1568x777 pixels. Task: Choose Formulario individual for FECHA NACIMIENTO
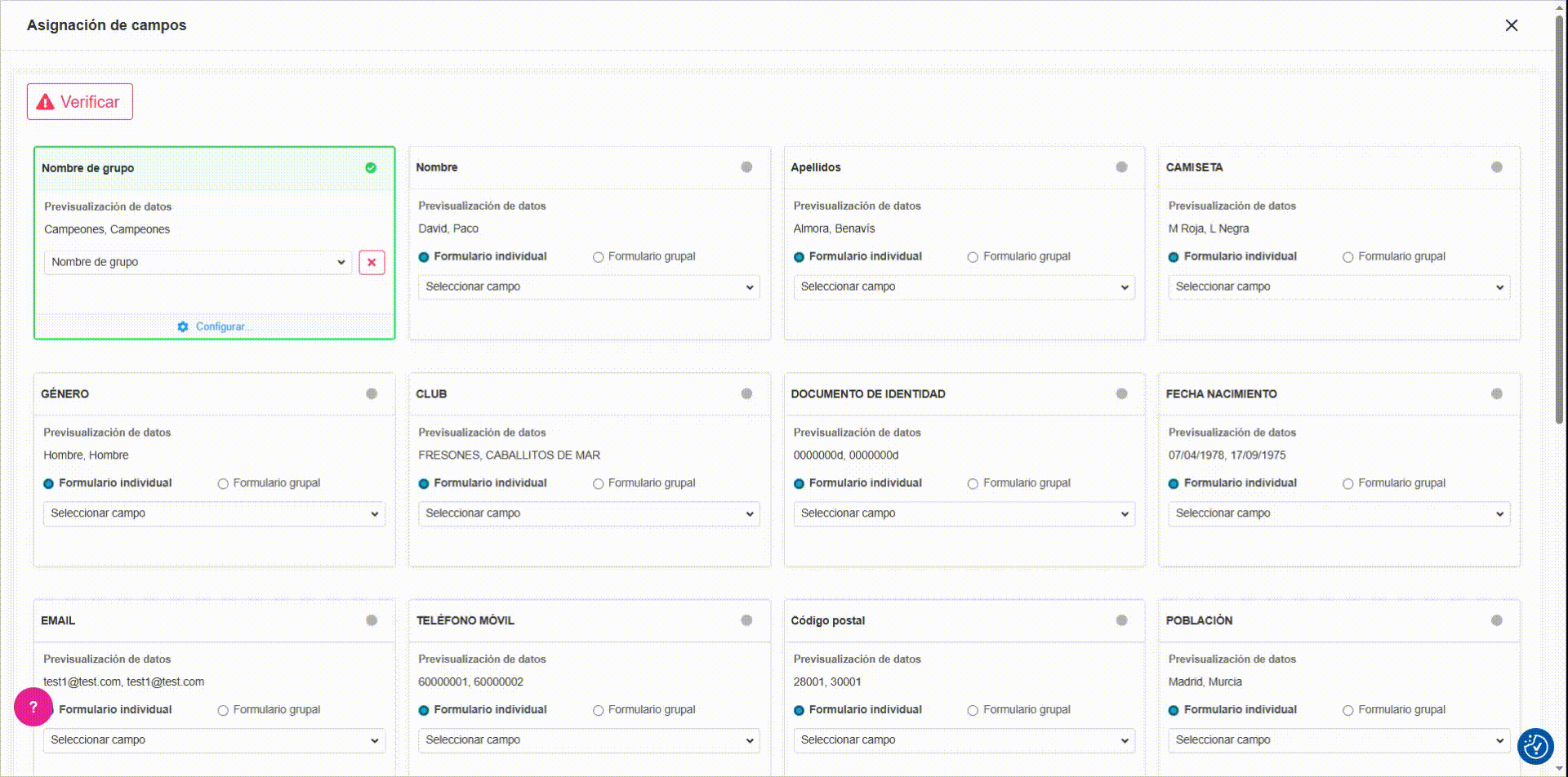pos(1174,484)
